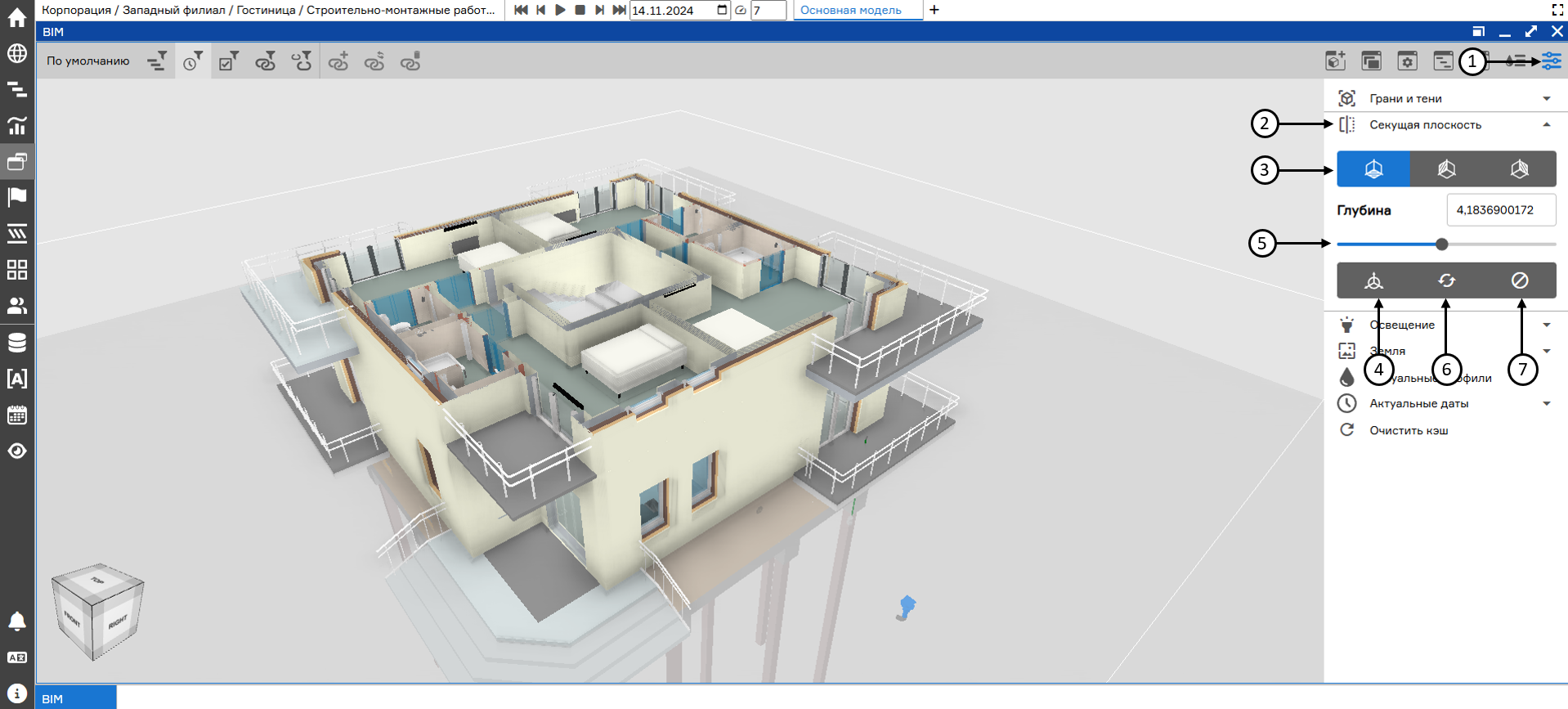Toggle the clock filter in BIM toolbar
The width and height of the screenshot is (1568, 709).
tap(193, 61)
